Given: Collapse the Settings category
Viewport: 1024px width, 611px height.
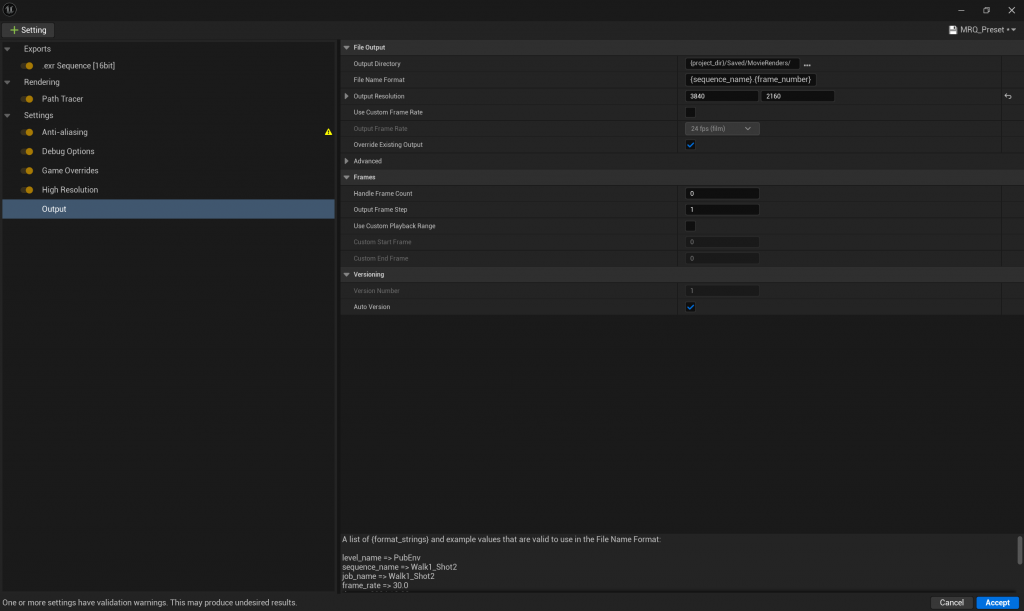Looking at the screenshot, I should [7, 116].
